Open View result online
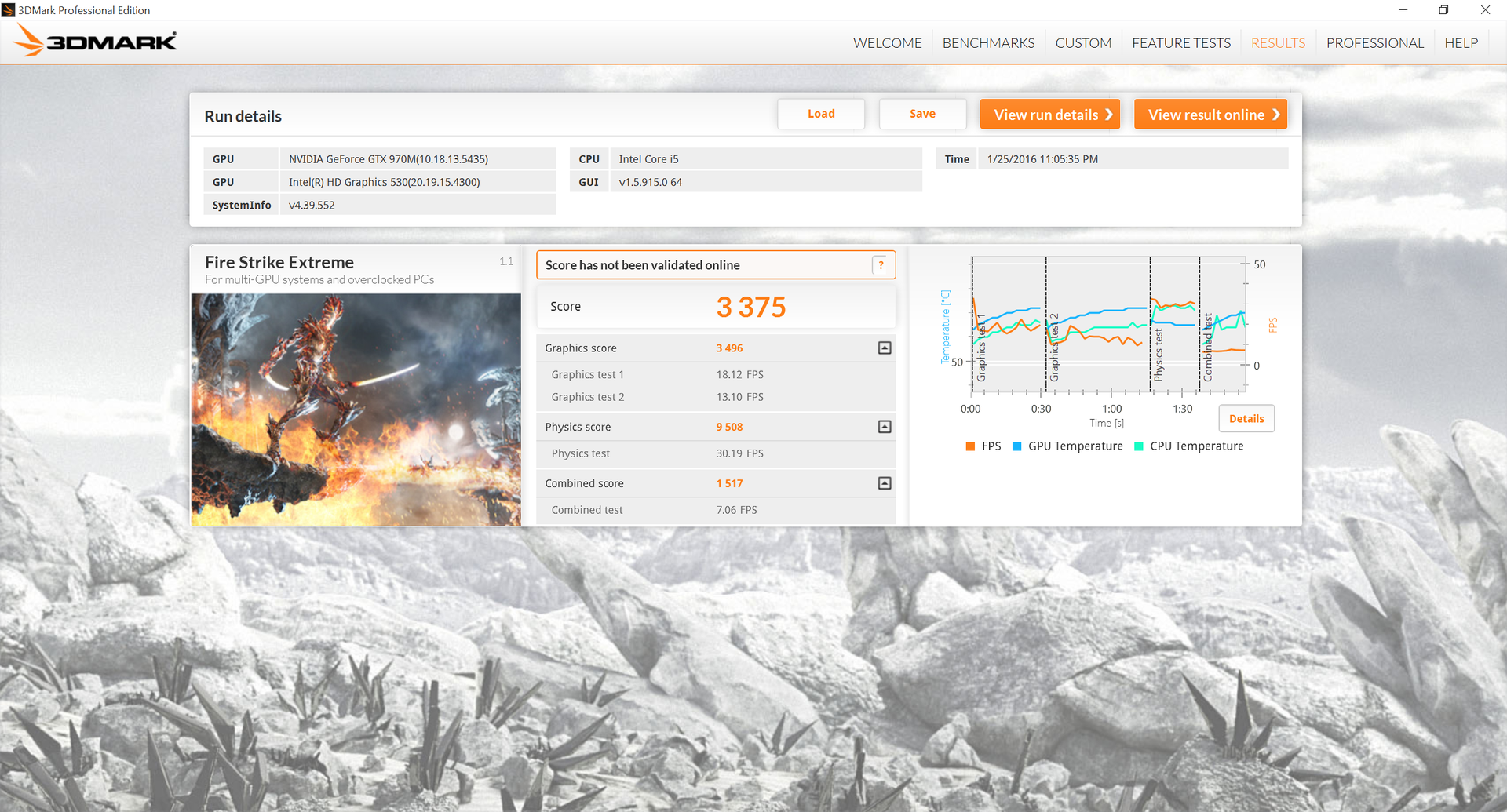This screenshot has width=1507, height=812. tap(1210, 115)
